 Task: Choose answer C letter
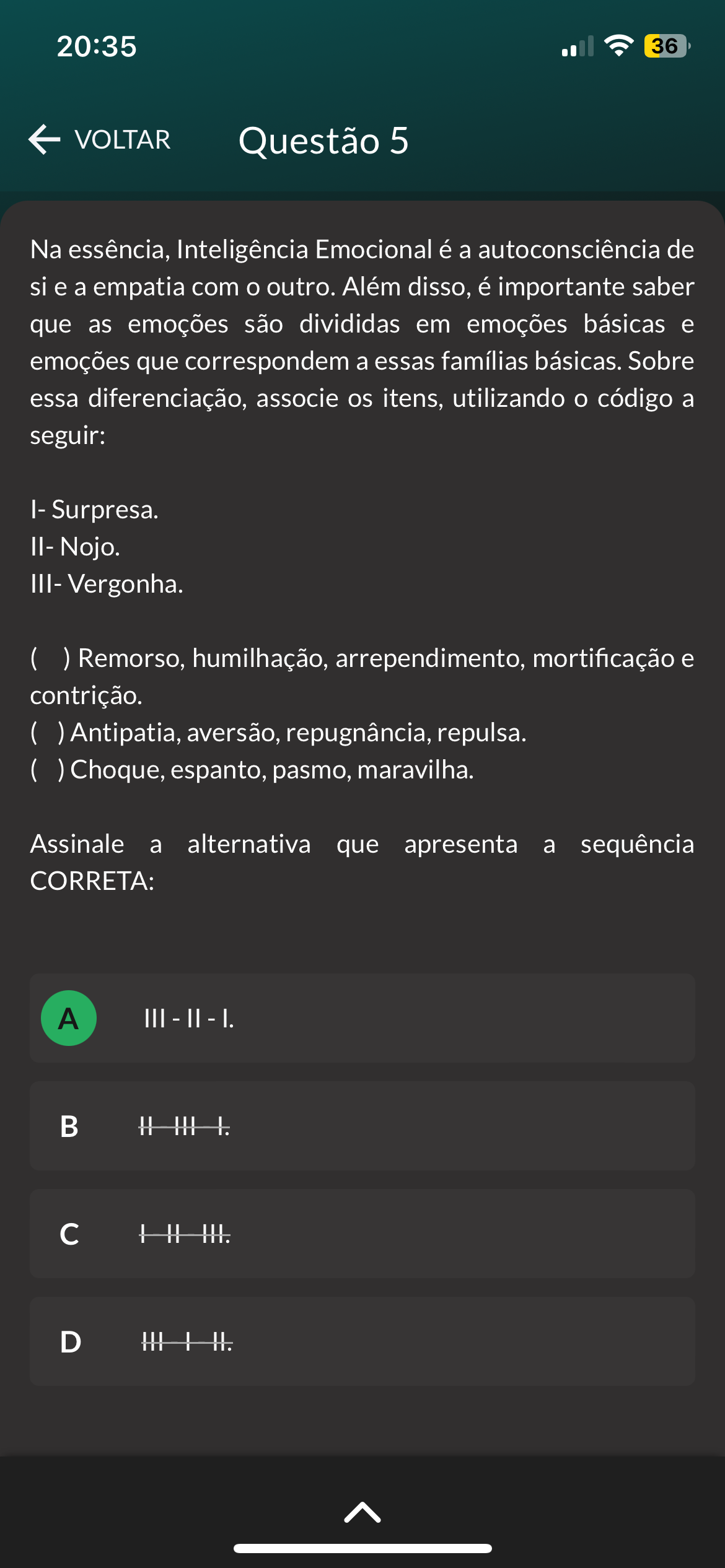point(69,1234)
